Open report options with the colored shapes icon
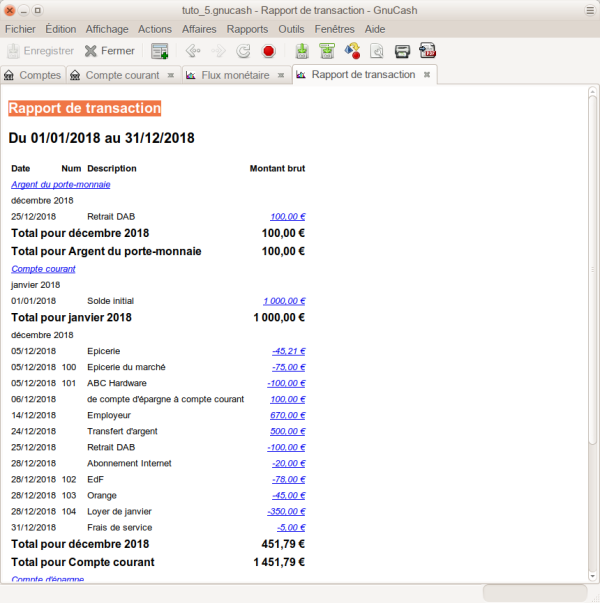This screenshot has height=603, width=600. coord(352,51)
